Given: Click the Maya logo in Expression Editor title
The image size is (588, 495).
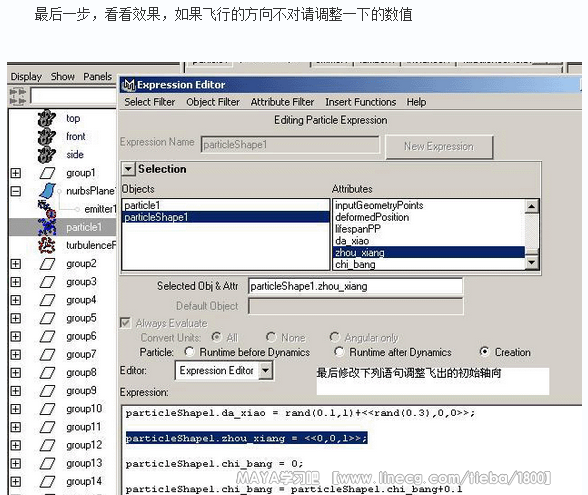Looking at the screenshot, I should pos(129,85).
